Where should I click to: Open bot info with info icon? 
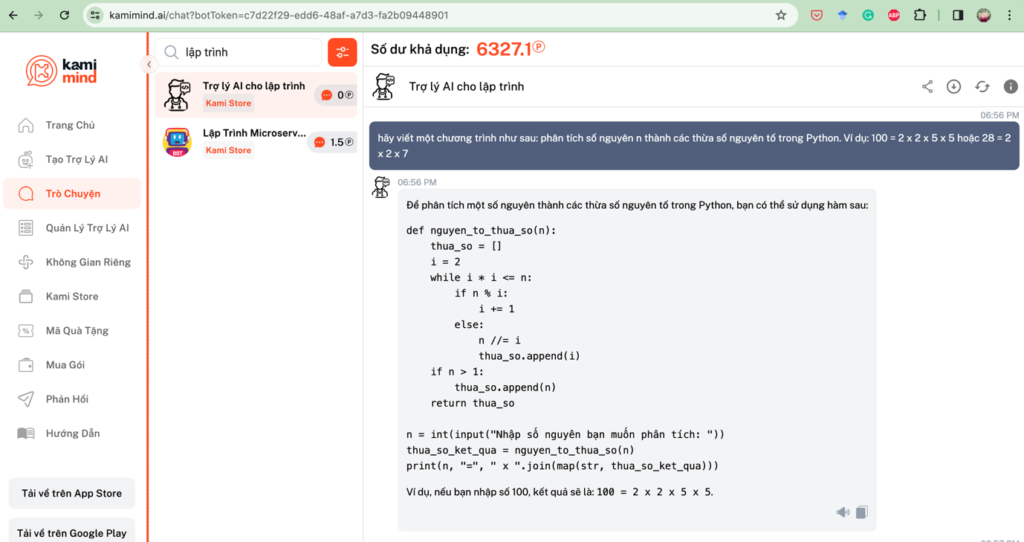point(1010,86)
